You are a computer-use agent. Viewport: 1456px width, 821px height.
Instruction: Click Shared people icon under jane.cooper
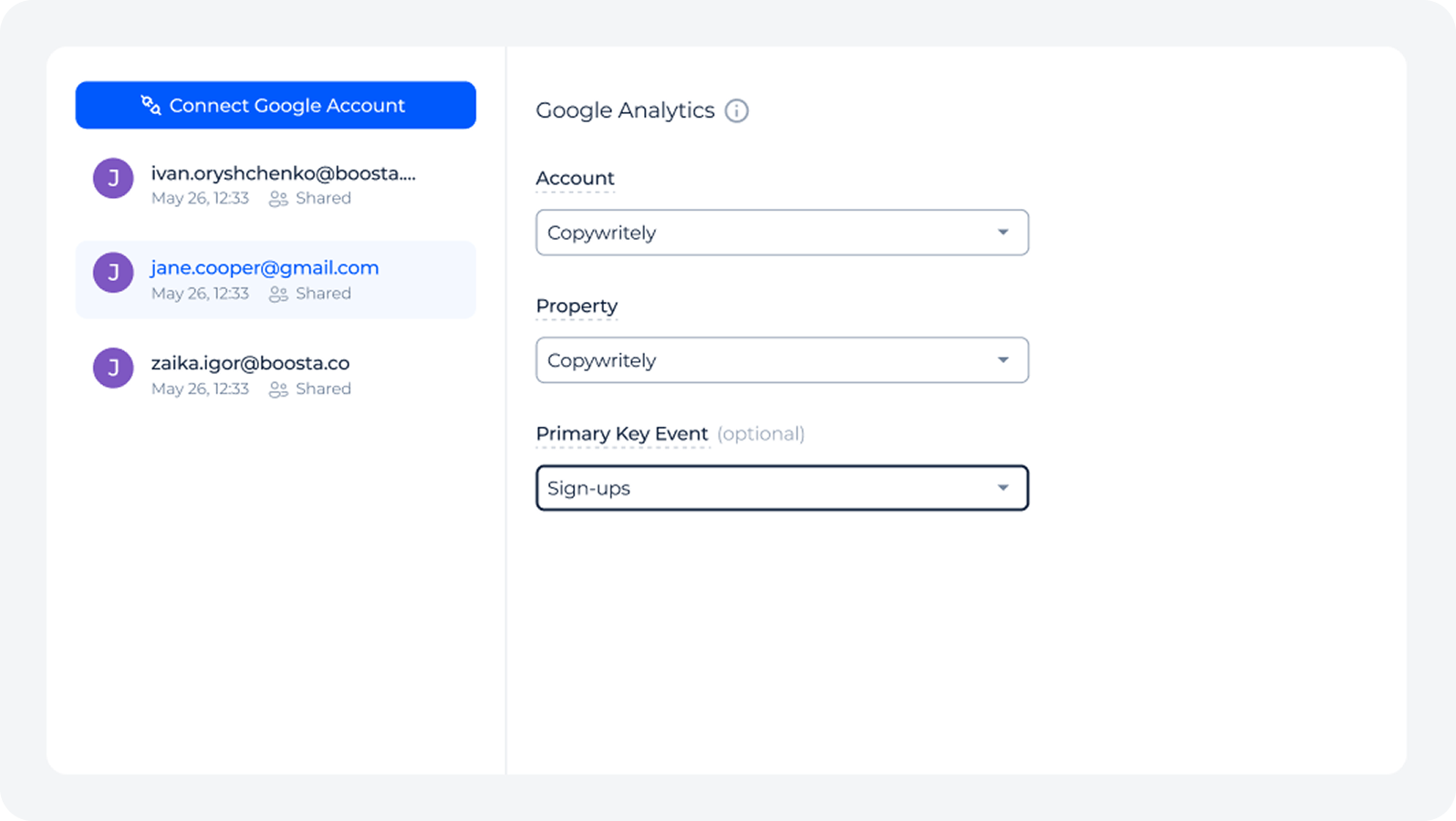tap(278, 294)
